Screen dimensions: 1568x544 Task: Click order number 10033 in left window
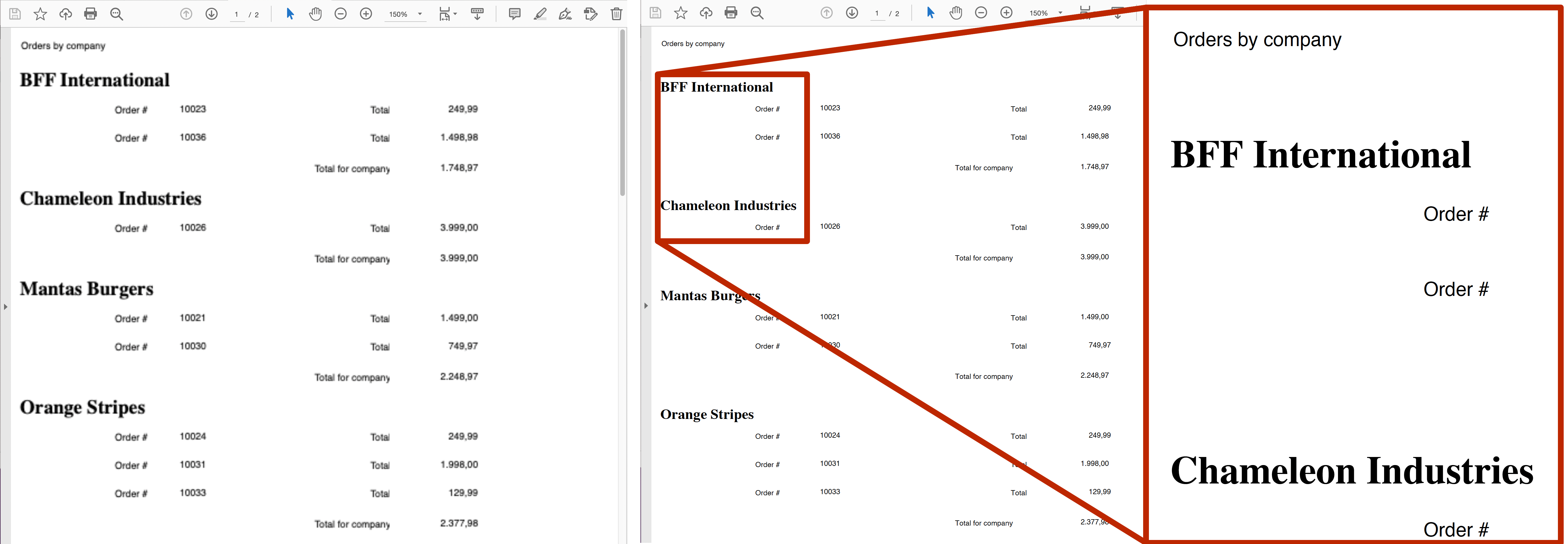pos(192,493)
